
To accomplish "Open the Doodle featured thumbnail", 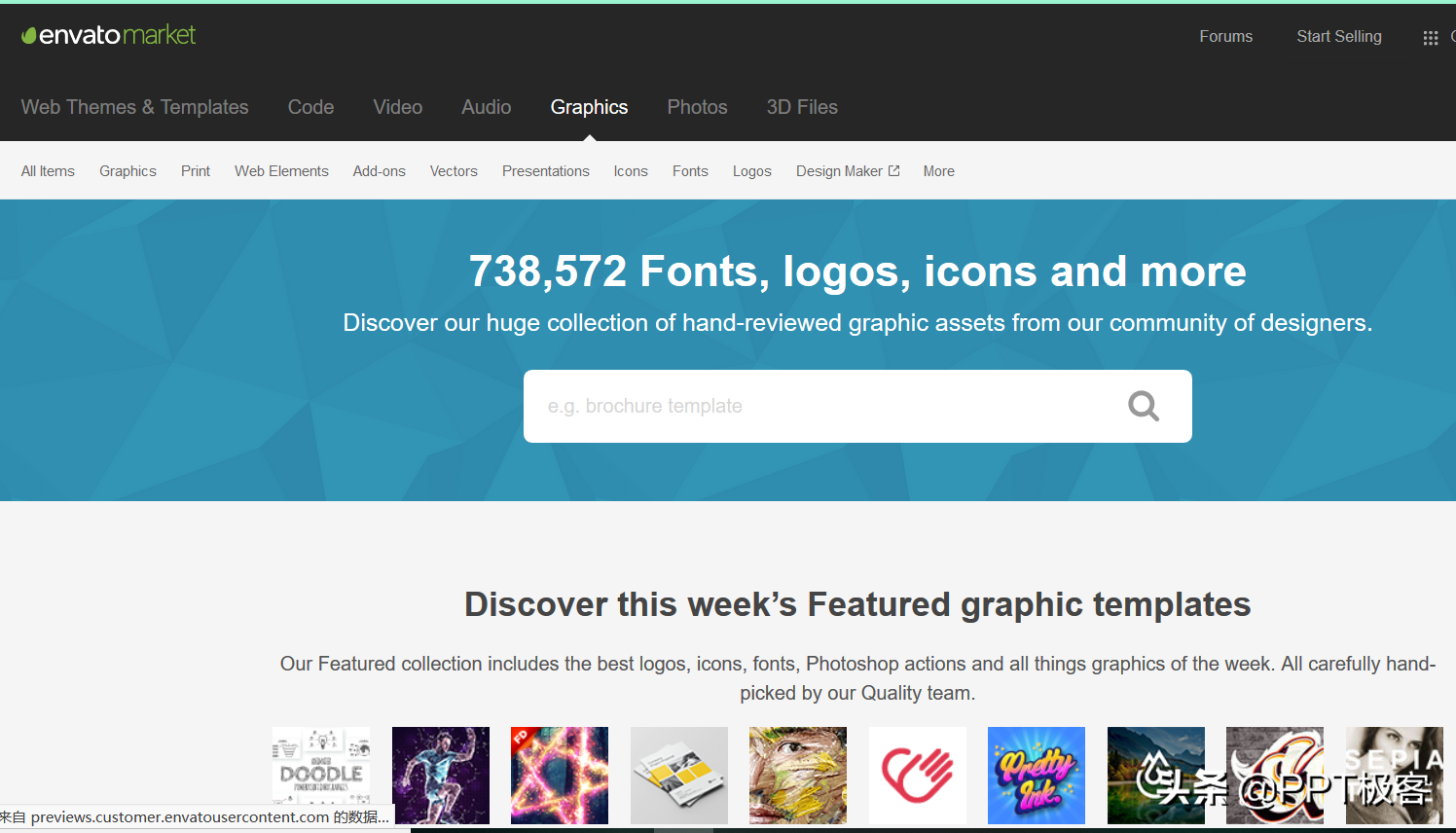I will pos(321,776).
